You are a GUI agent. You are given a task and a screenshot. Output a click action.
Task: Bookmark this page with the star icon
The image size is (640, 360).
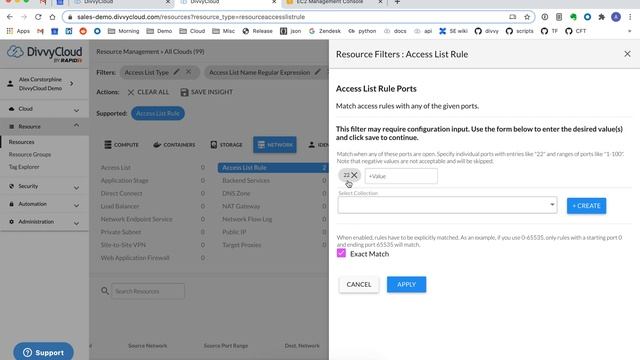527,17
